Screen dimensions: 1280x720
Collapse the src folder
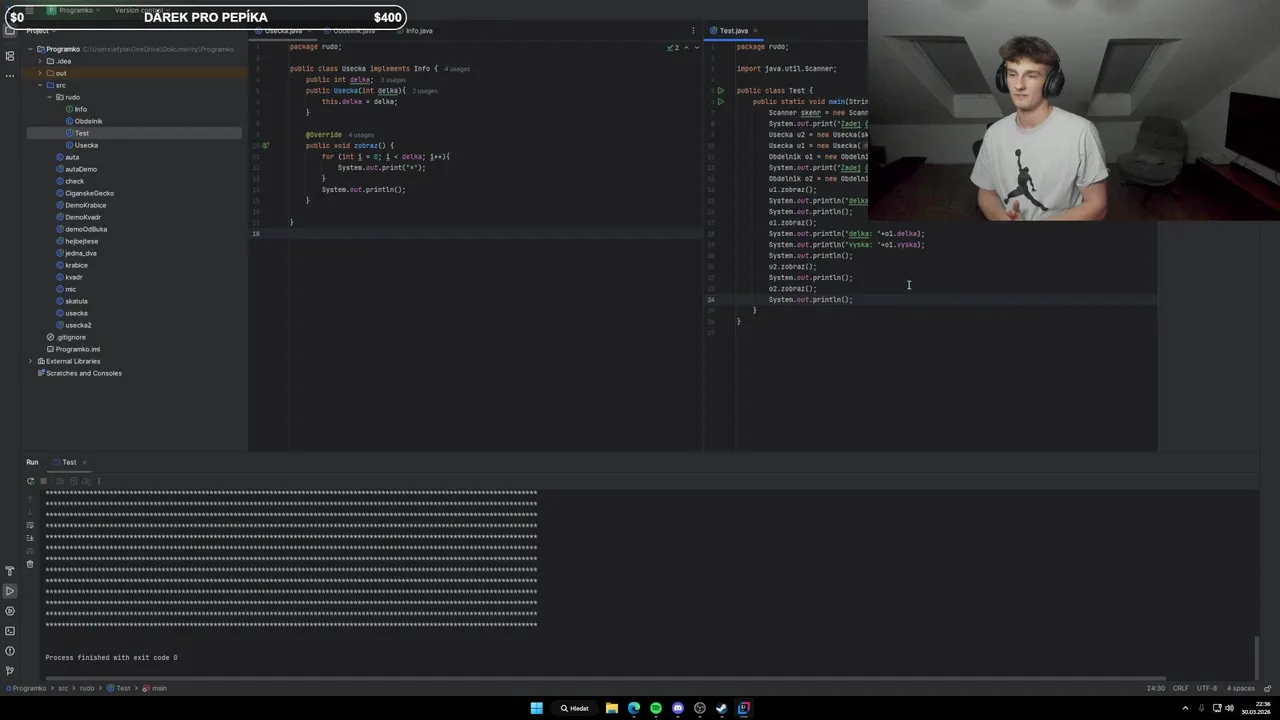click(40, 85)
